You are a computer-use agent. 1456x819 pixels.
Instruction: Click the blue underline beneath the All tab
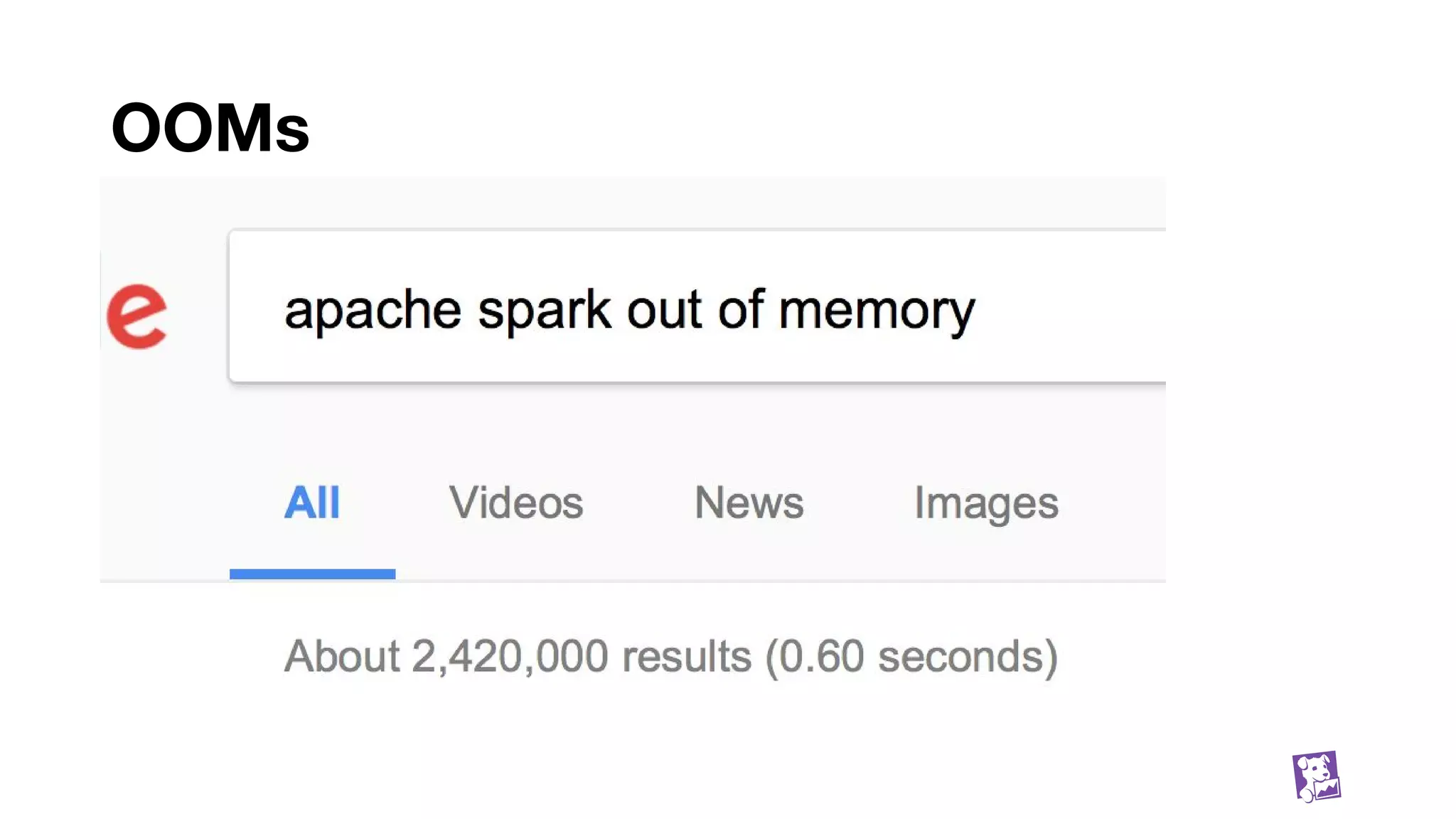(x=312, y=574)
